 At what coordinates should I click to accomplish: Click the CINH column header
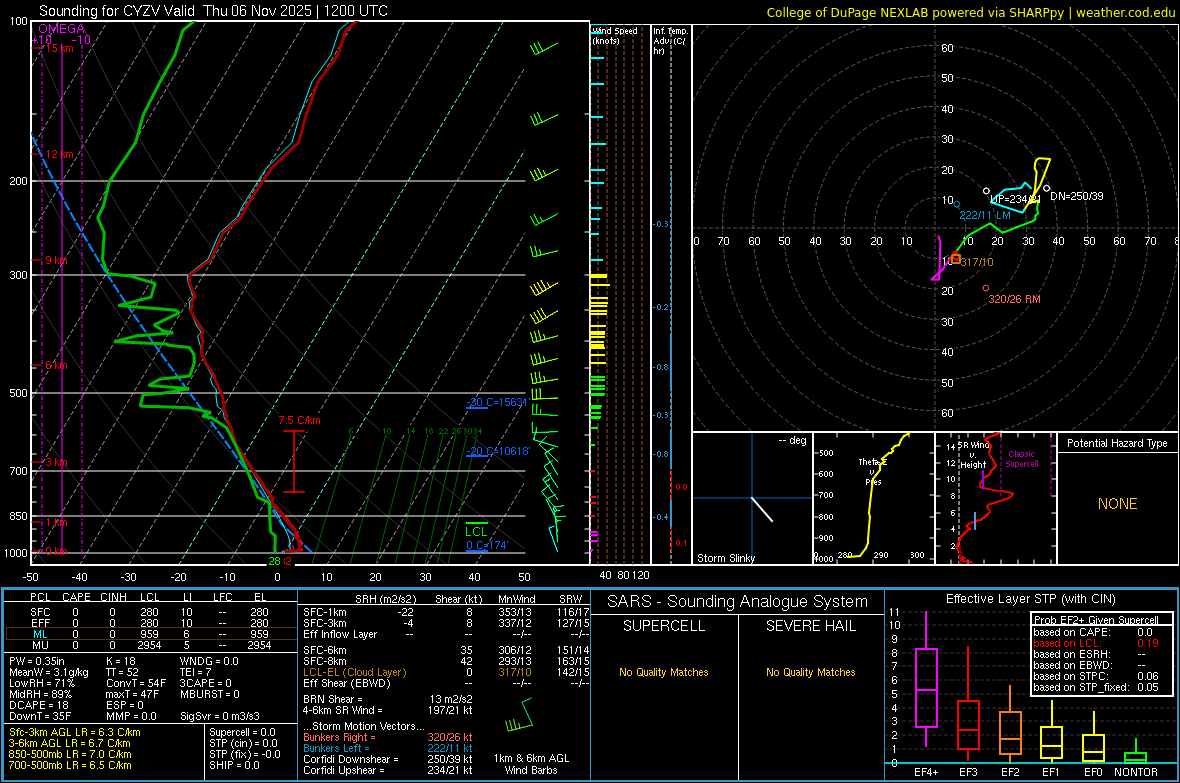(113, 597)
